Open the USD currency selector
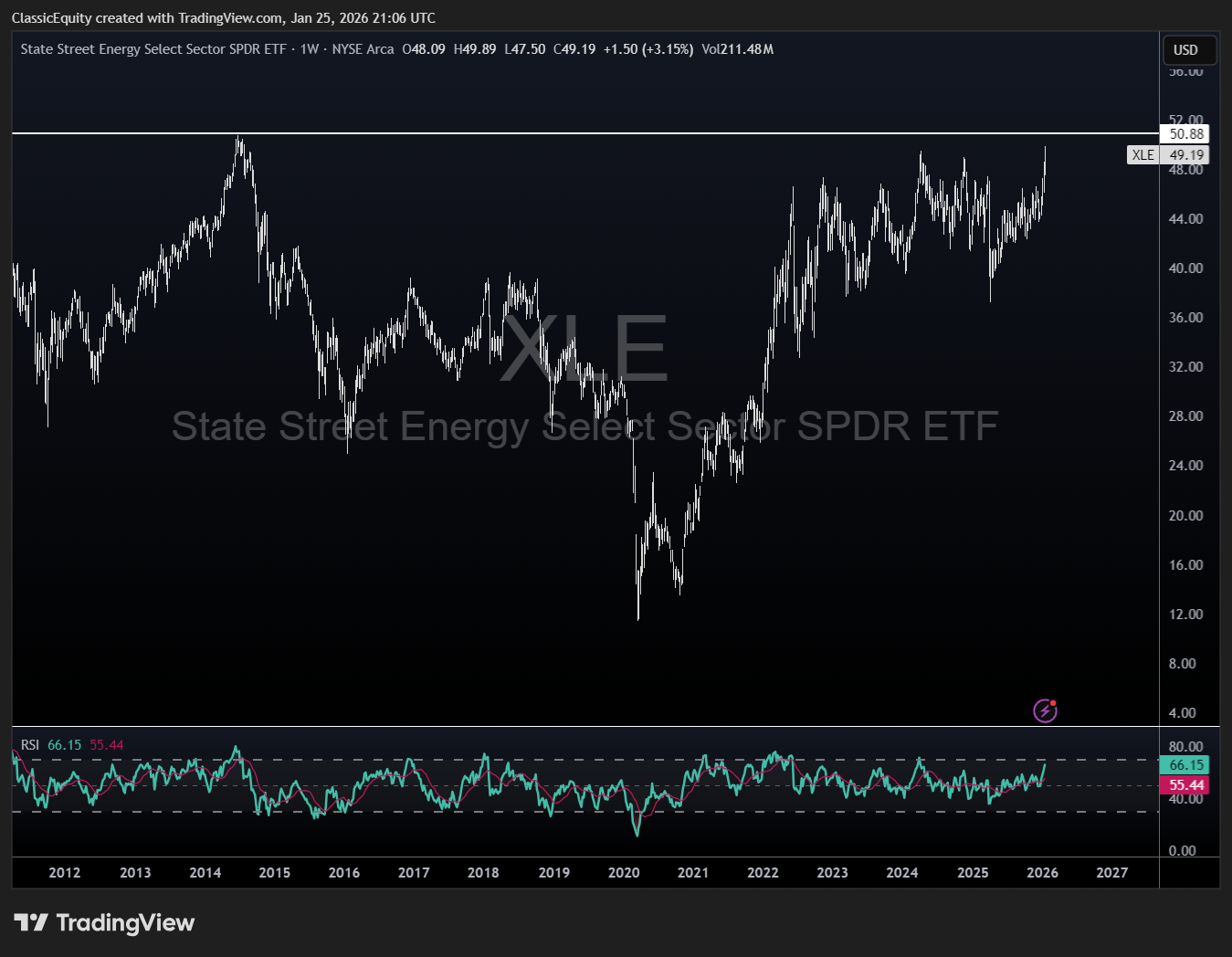The height and width of the screenshot is (957, 1232). click(x=1188, y=50)
